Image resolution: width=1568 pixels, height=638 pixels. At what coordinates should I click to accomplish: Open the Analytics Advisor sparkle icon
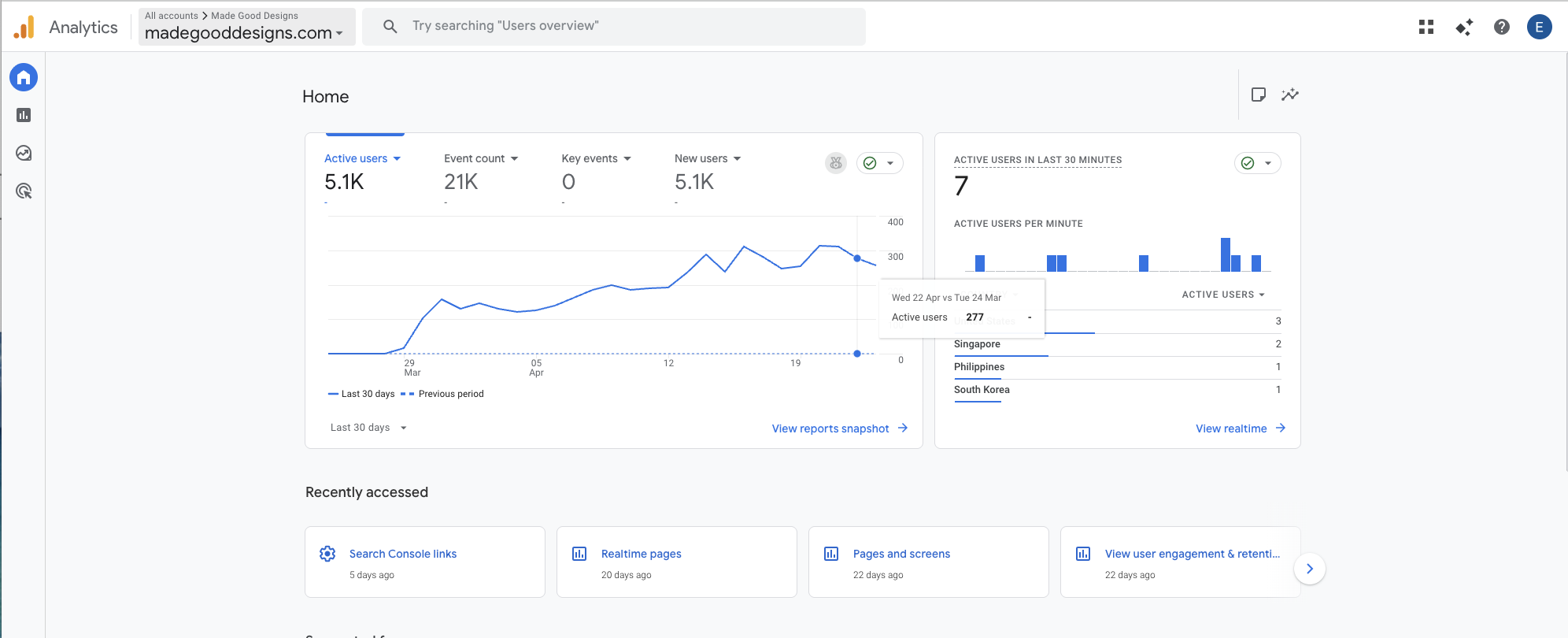1464,27
